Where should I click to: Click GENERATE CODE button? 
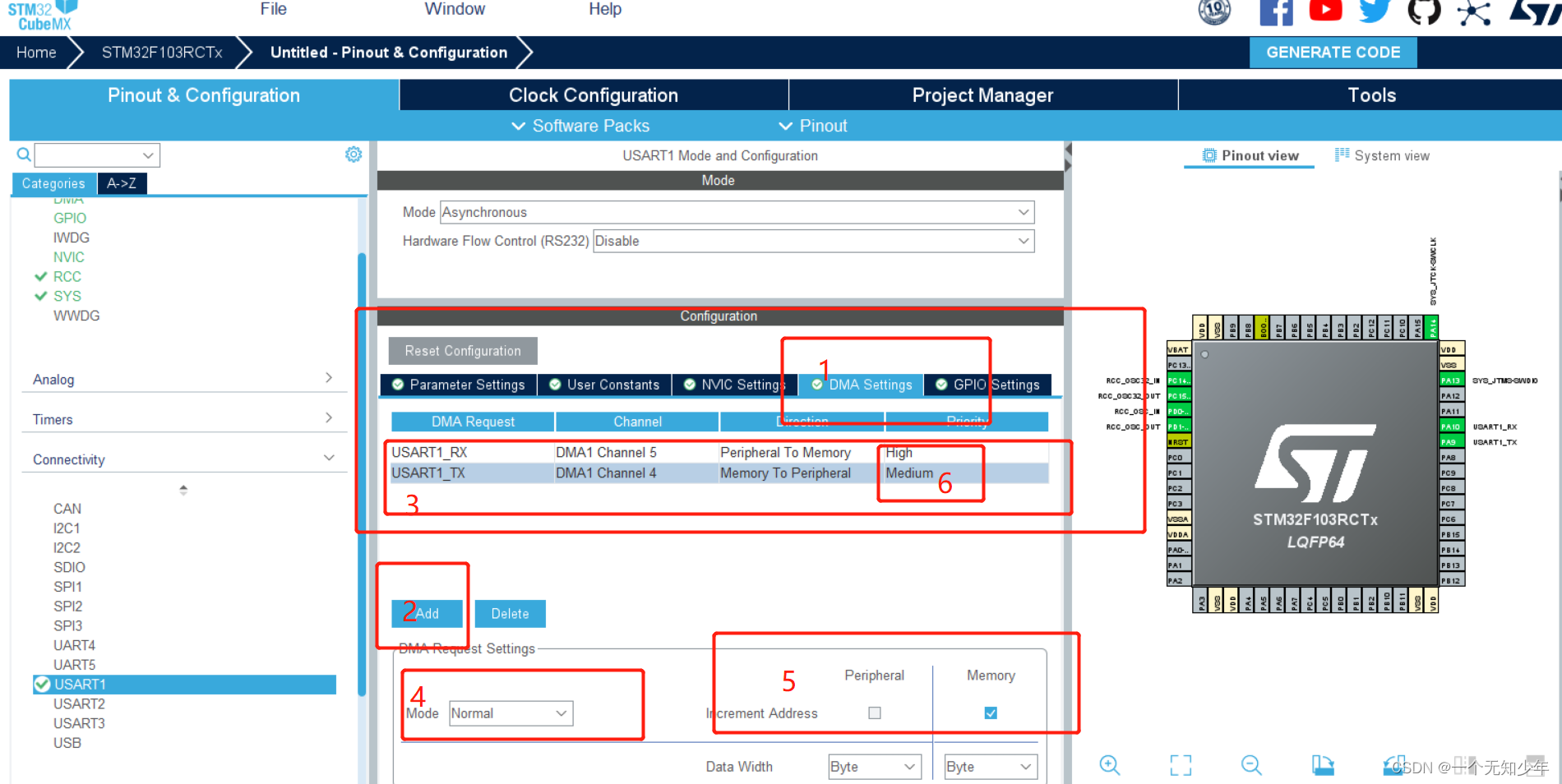click(1333, 53)
